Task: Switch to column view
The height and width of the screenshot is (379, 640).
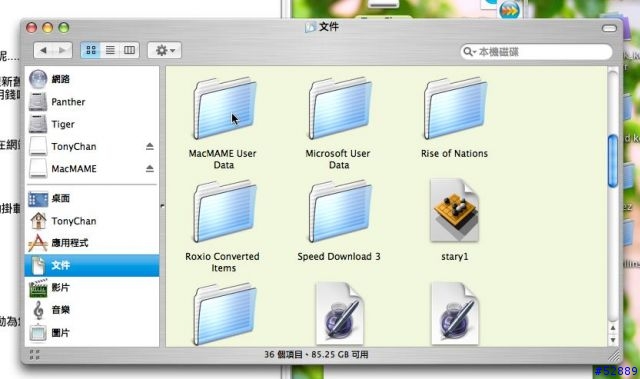Action: click(130, 50)
